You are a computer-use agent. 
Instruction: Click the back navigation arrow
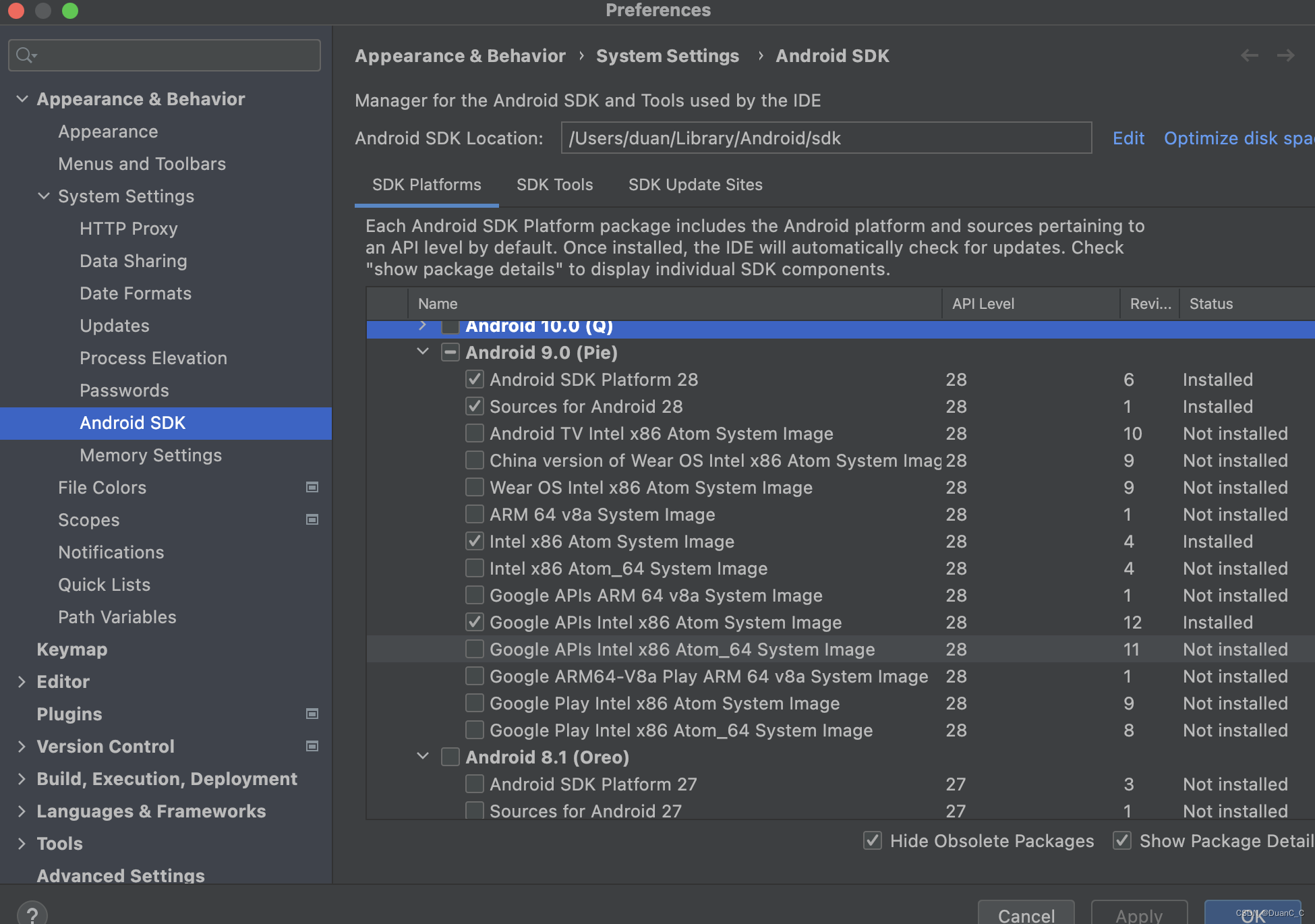pyautogui.click(x=1249, y=55)
